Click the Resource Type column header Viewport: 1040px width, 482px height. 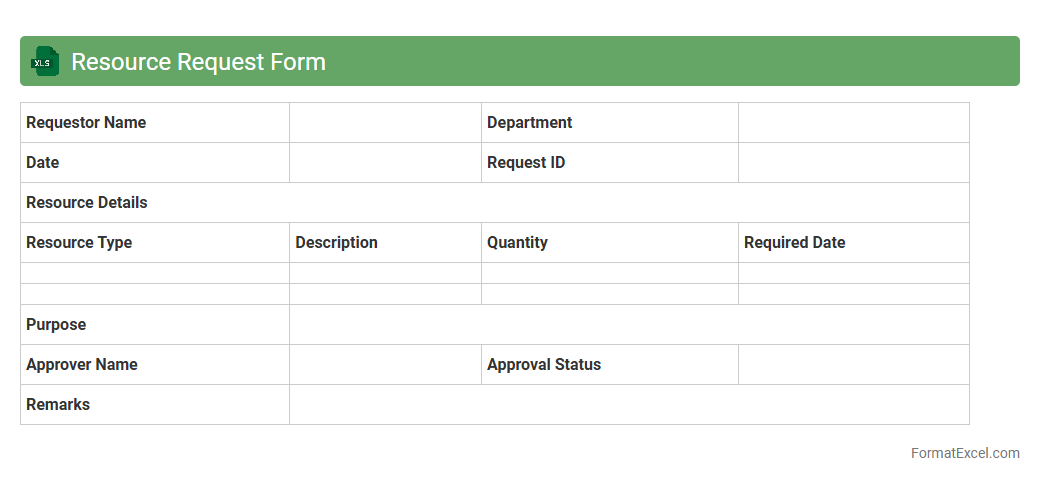coord(79,243)
